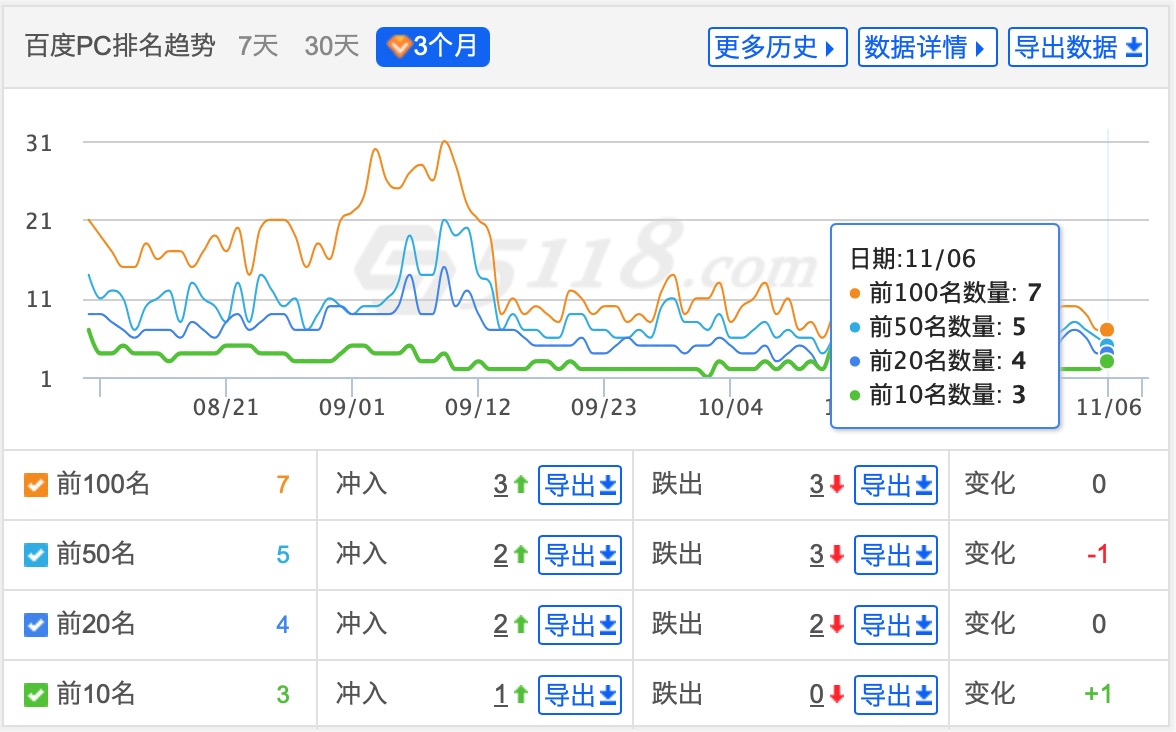This screenshot has height=732, width=1176.
Task: Export the 前100名 跌出 data
Action: [896, 485]
